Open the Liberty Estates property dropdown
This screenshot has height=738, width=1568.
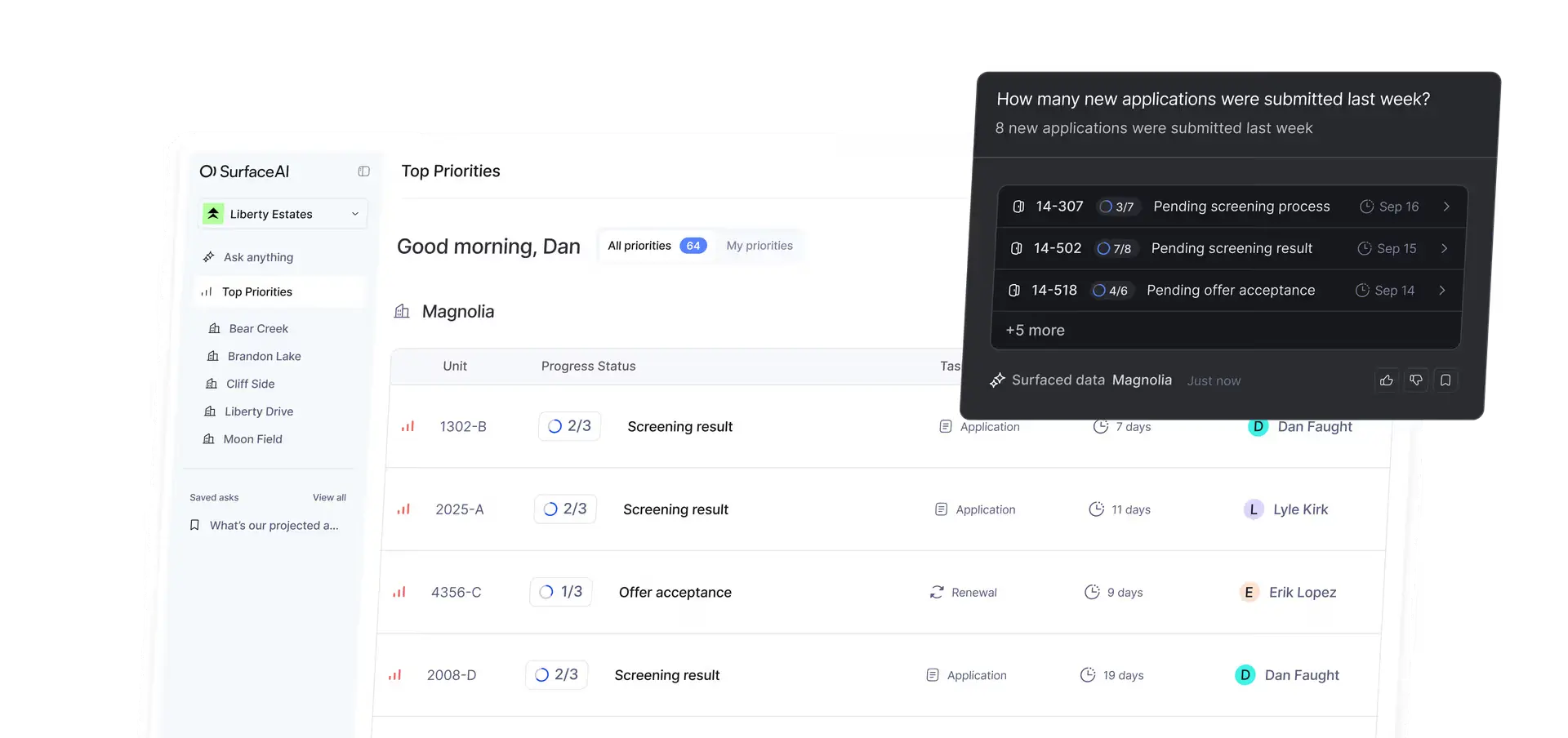(x=283, y=214)
